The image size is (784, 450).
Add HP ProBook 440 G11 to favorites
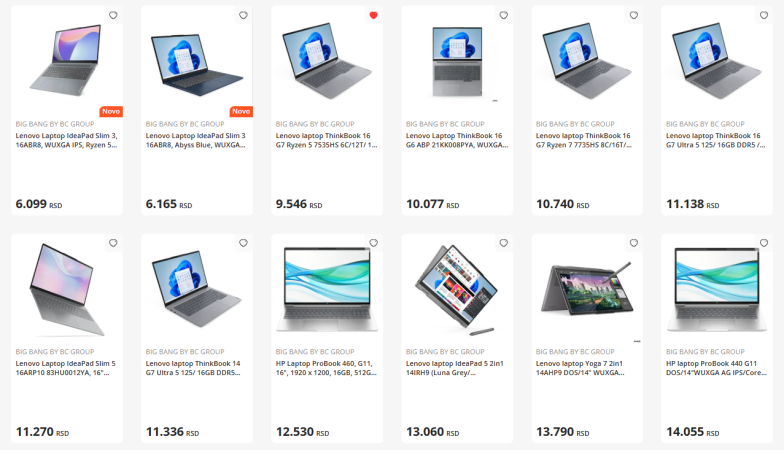point(764,242)
